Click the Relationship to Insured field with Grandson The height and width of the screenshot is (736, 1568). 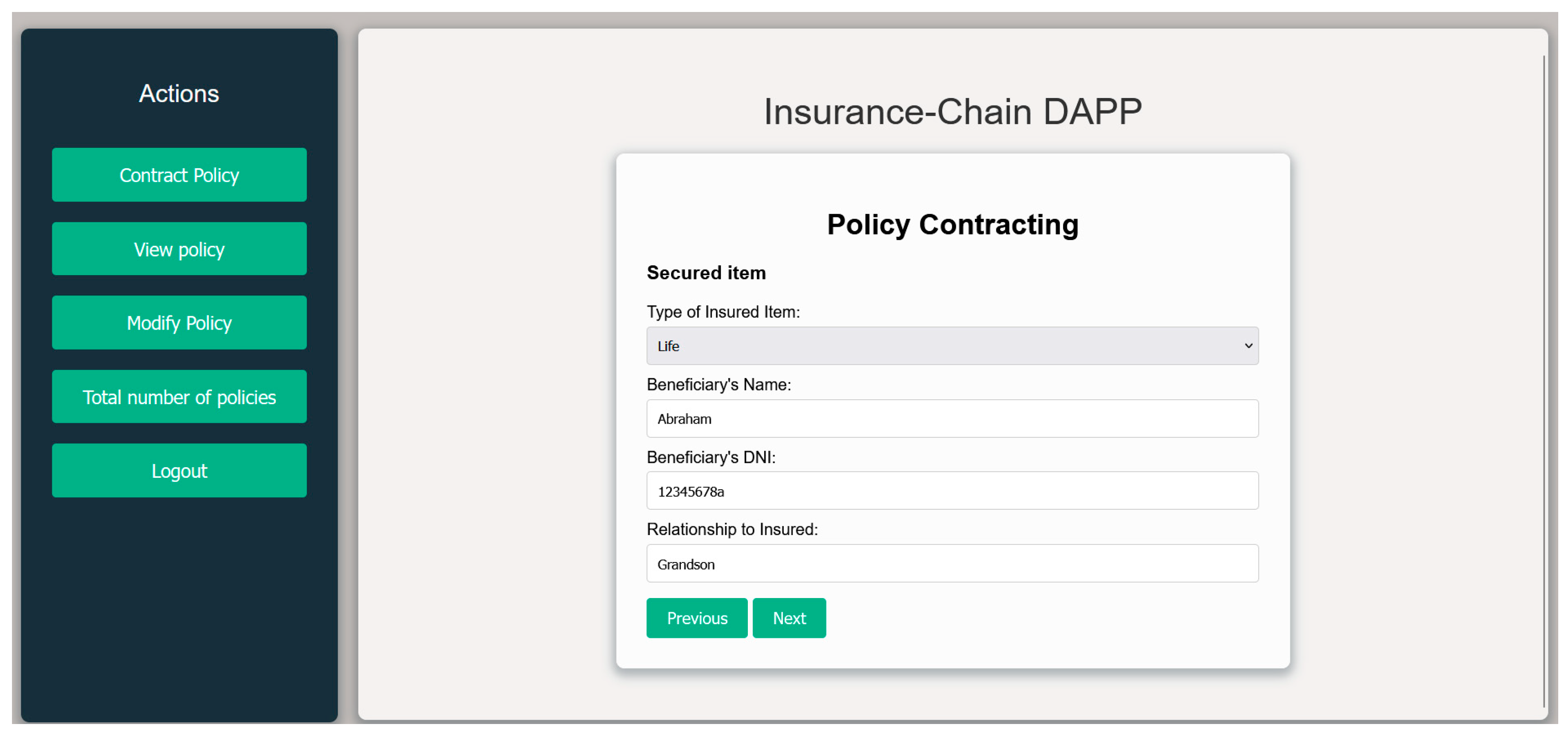click(952, 564)
